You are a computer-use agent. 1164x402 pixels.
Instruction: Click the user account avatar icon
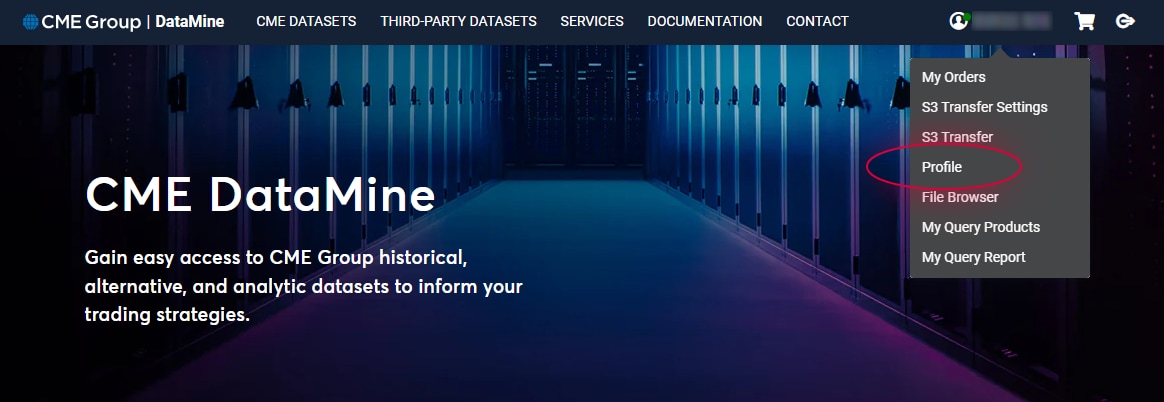coord(959,21)
